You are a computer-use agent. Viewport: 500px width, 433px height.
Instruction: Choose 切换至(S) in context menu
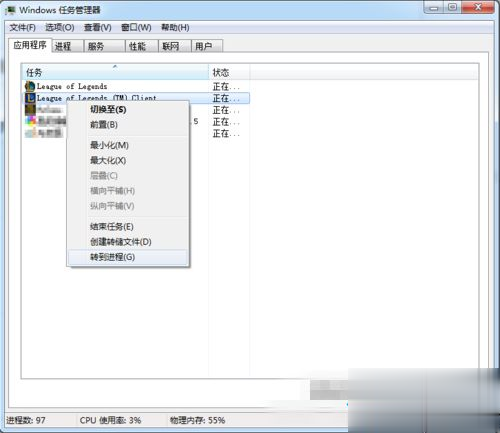[x=128, y=110]
